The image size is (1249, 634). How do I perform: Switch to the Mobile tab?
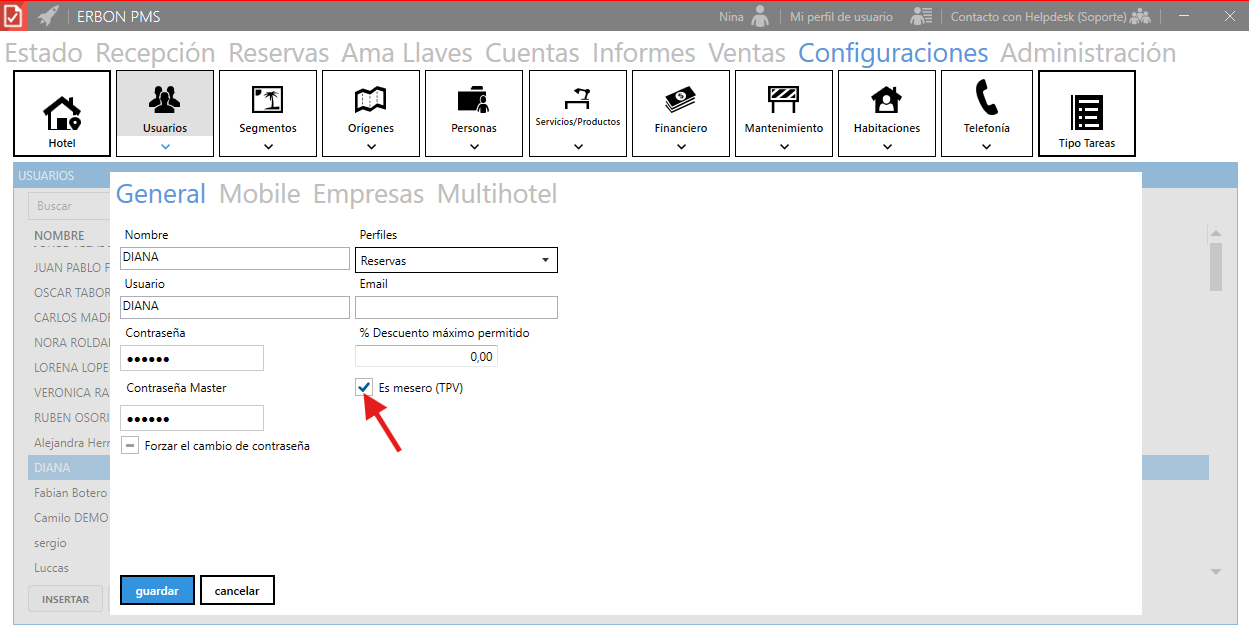coord(259,194)
